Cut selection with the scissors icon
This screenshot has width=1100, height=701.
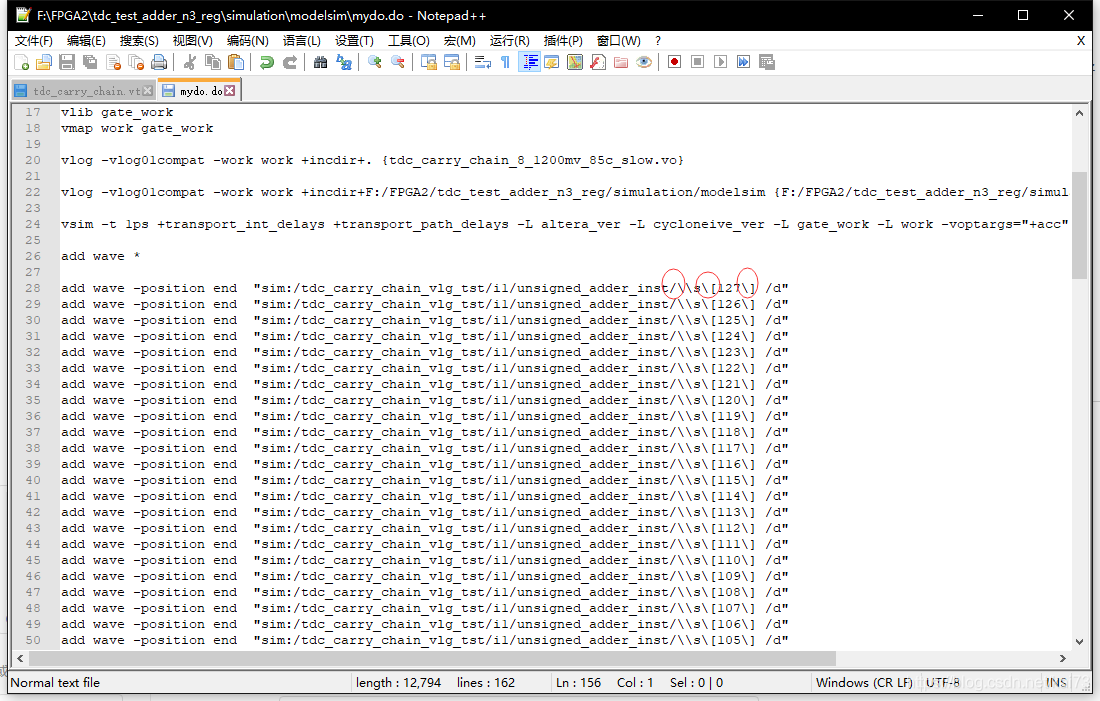(x=189, y=62)
